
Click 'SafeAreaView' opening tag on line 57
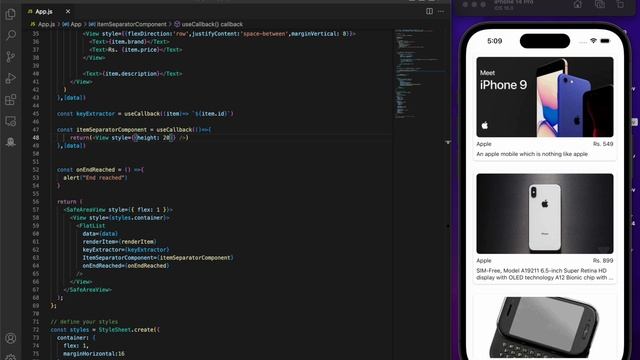point(86,210)
